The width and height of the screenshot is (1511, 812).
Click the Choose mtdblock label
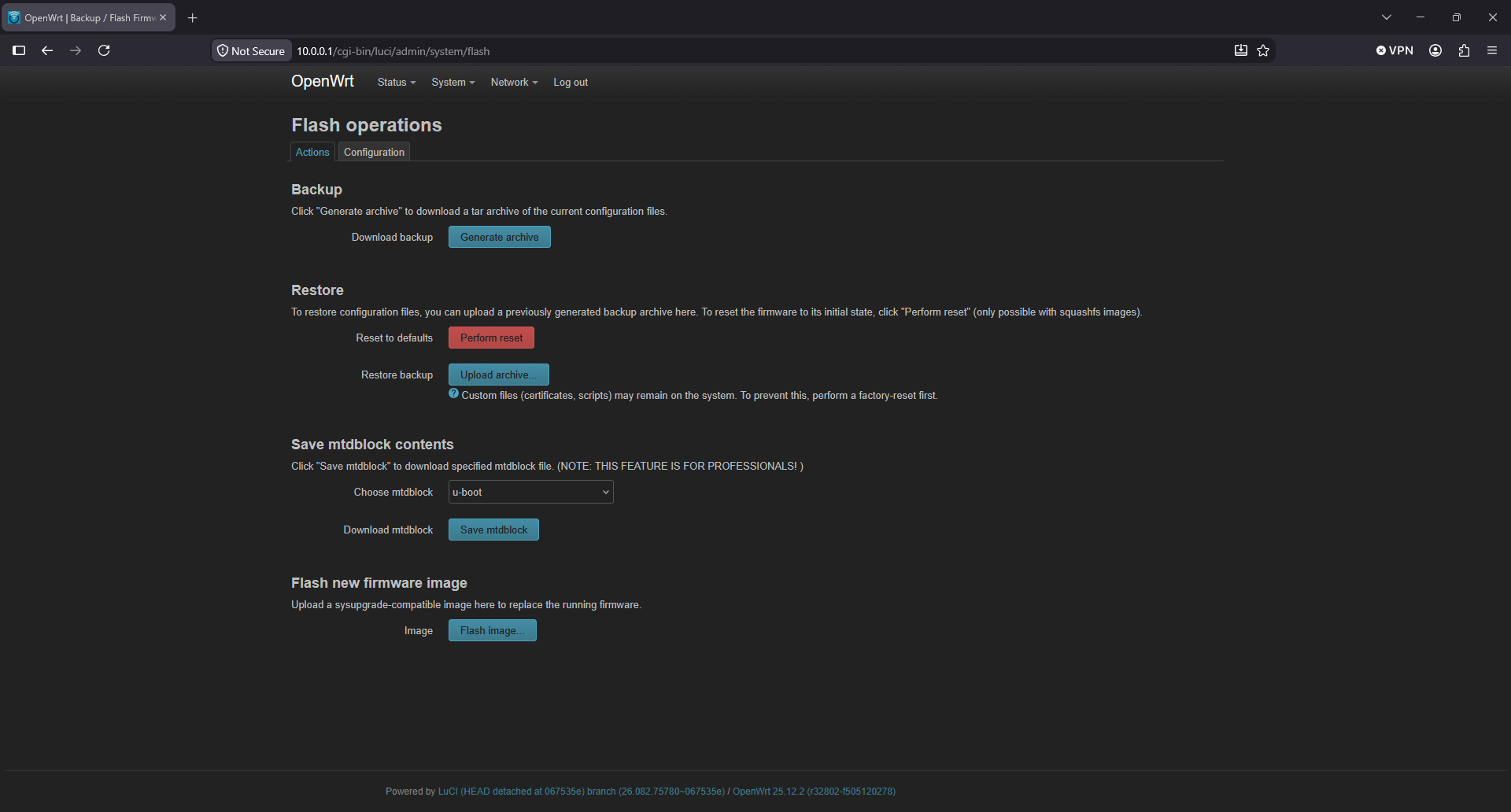pos(393,493)
